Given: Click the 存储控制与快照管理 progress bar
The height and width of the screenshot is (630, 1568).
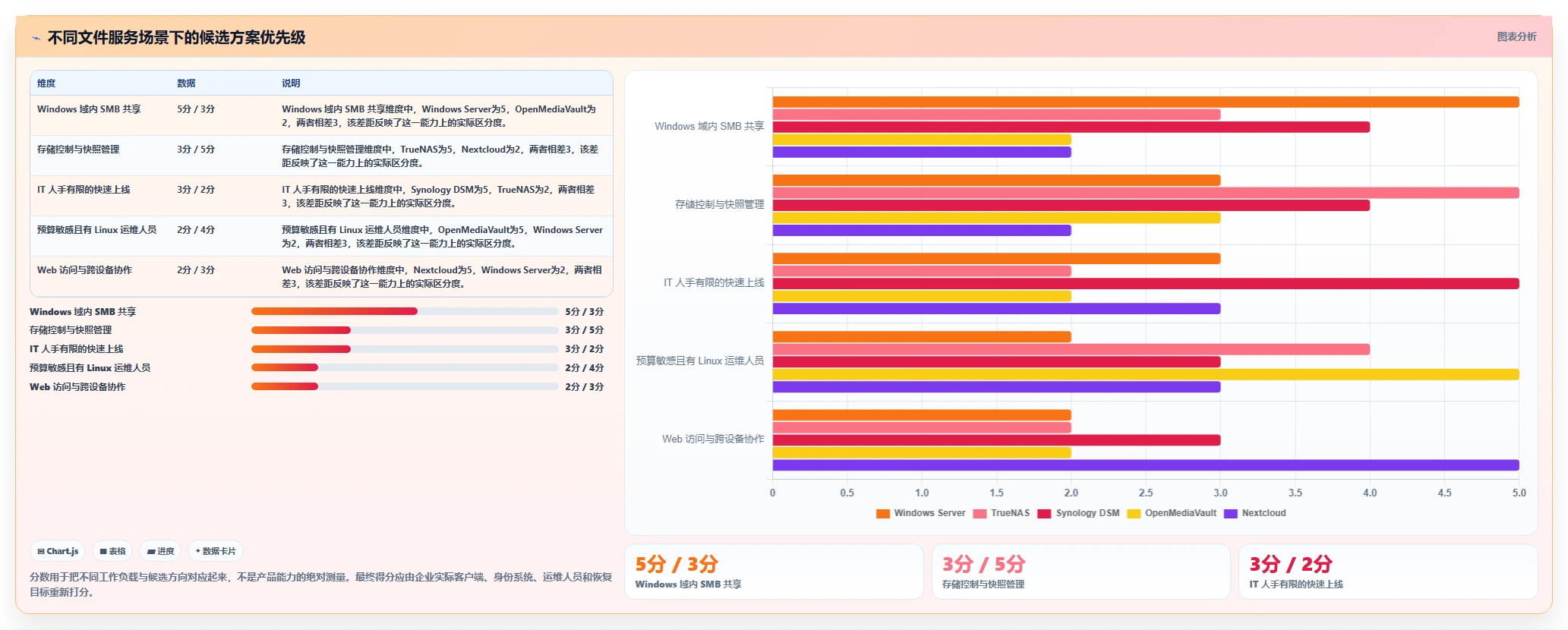Looking at the screenshot, I should [x=405, y=330].
